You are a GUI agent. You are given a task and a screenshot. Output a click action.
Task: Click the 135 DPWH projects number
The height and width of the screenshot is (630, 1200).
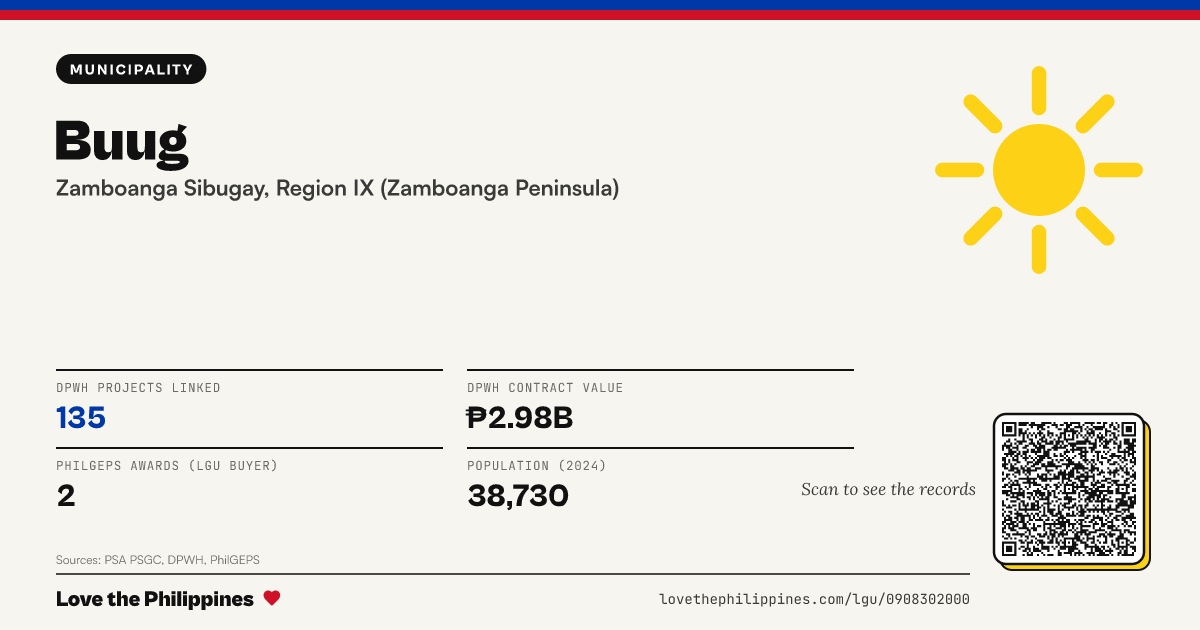(81, 418)
